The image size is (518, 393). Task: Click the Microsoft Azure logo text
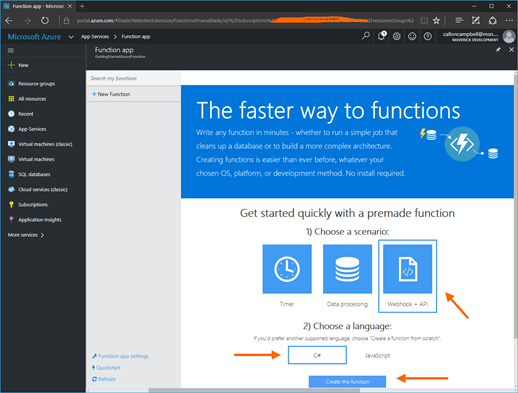[x=34, y=37]
